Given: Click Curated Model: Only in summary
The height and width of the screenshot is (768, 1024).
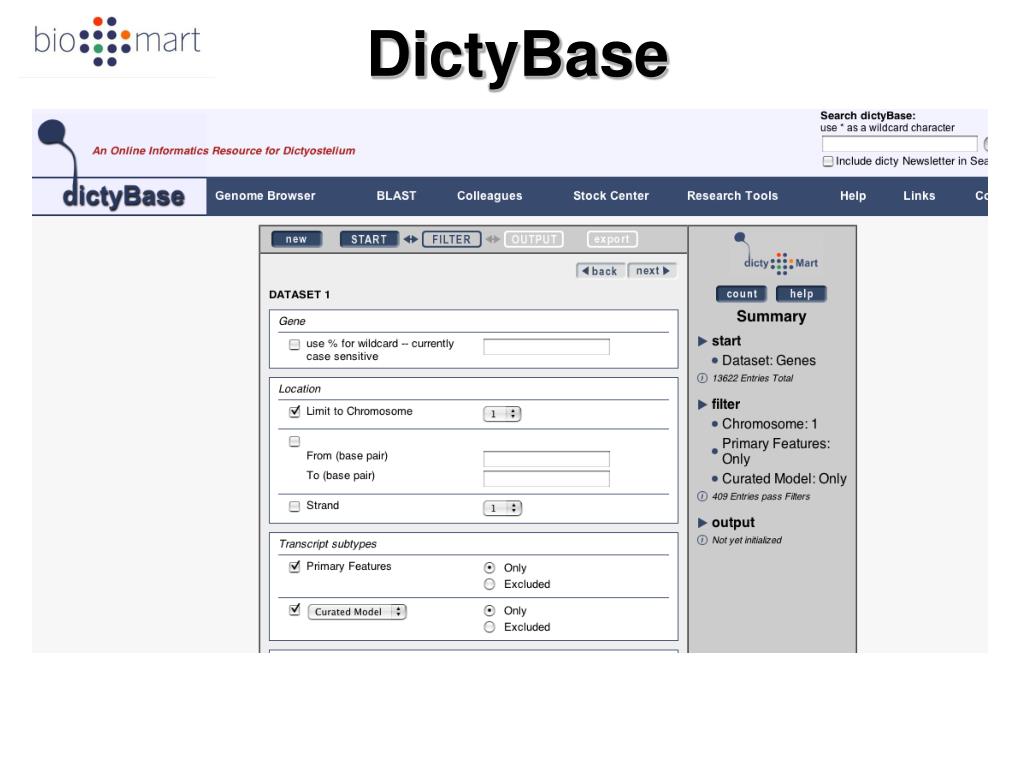Looking at the screenshot, I should [x=784, y=479].
